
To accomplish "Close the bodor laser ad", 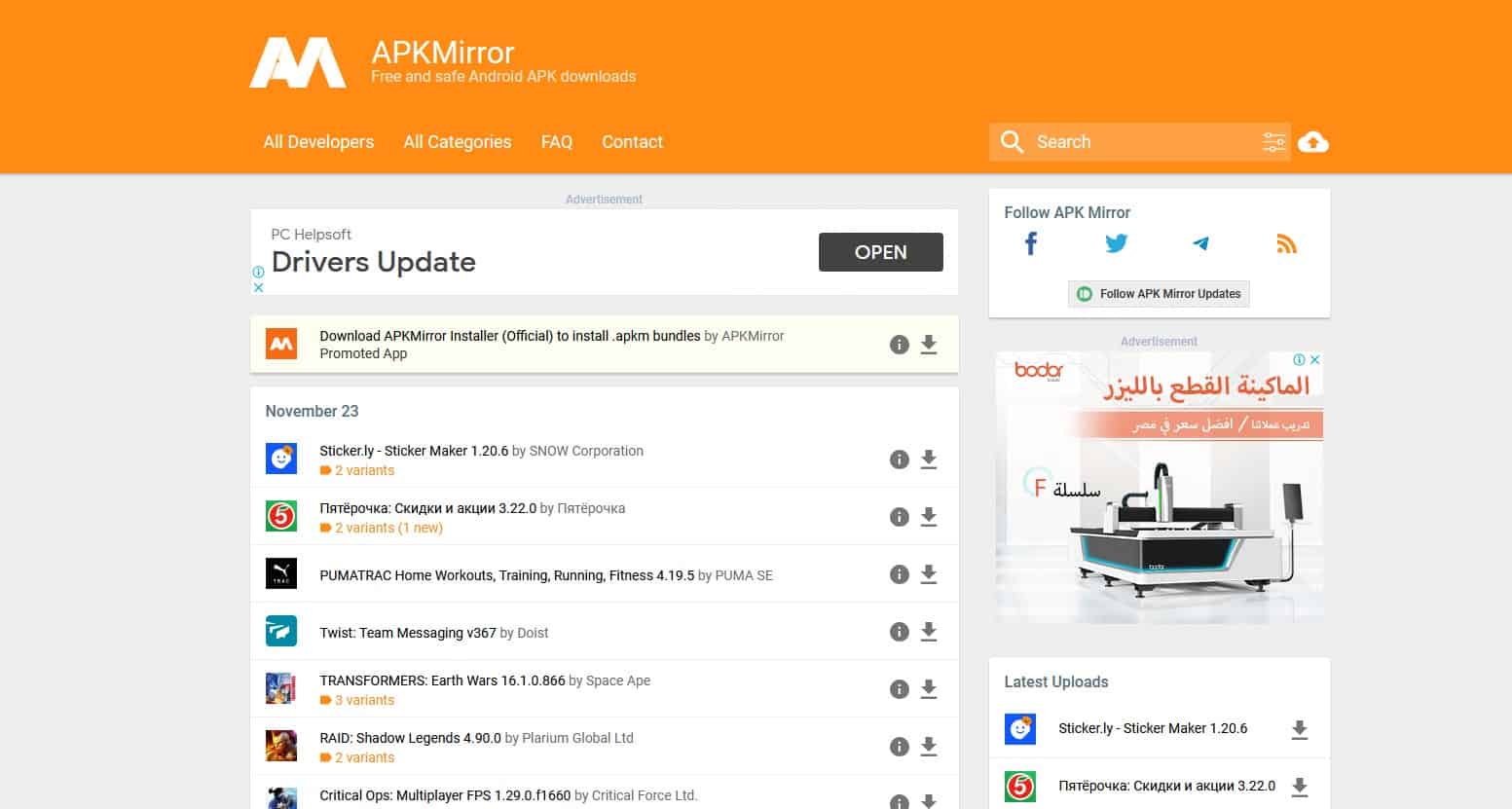I will tap(1314, 359).
